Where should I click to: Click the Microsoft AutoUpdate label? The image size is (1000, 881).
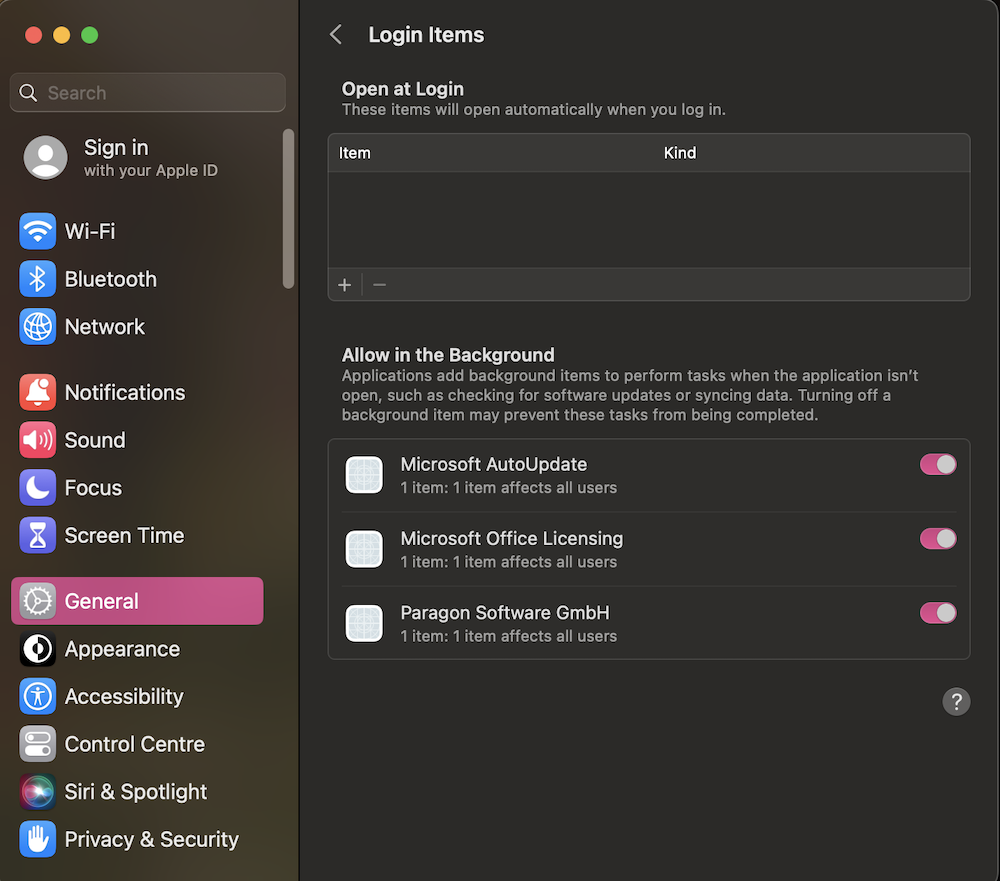(x=494, y=464)
